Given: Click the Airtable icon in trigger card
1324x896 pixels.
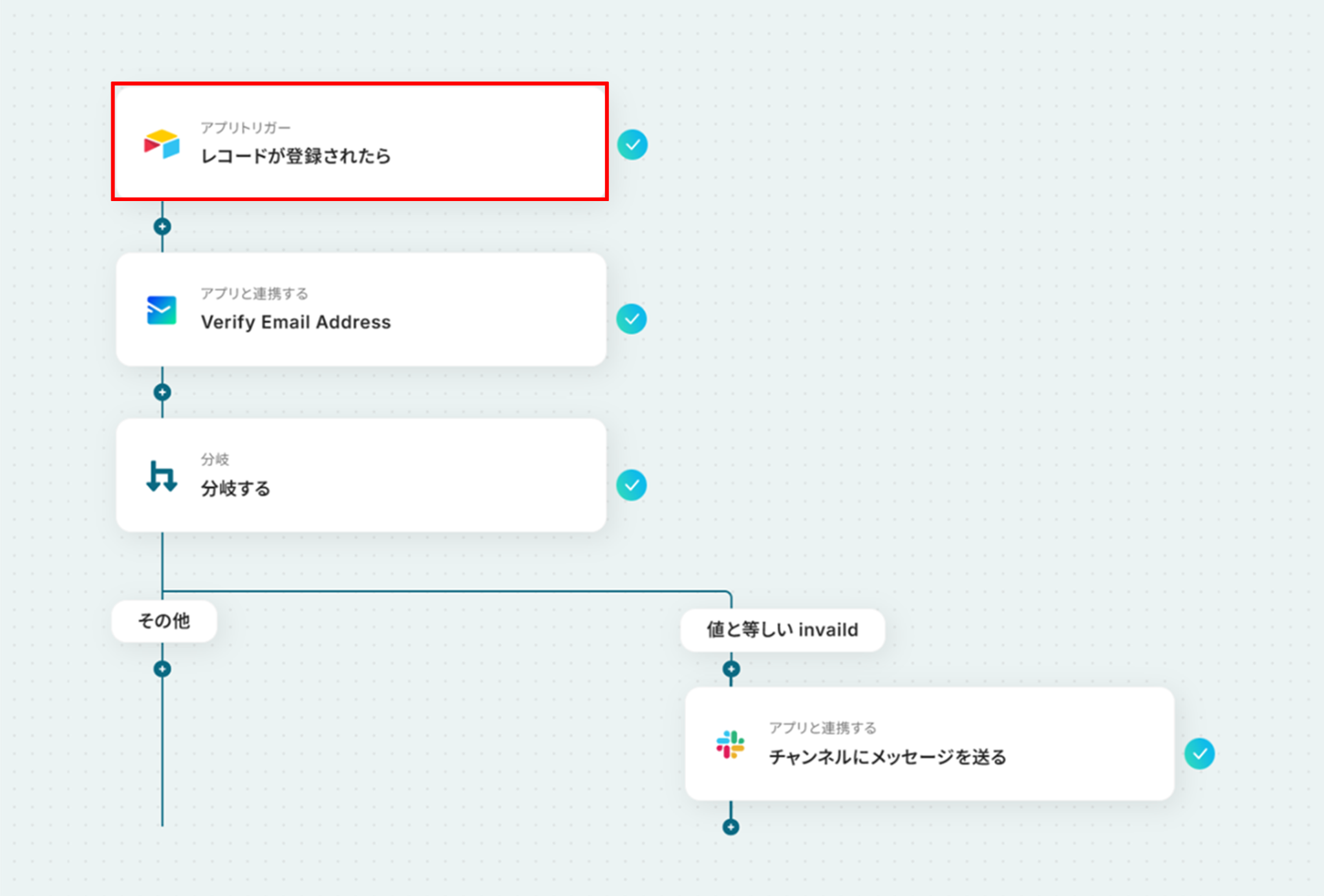Looking at the screenshot, I should [162, 144].
